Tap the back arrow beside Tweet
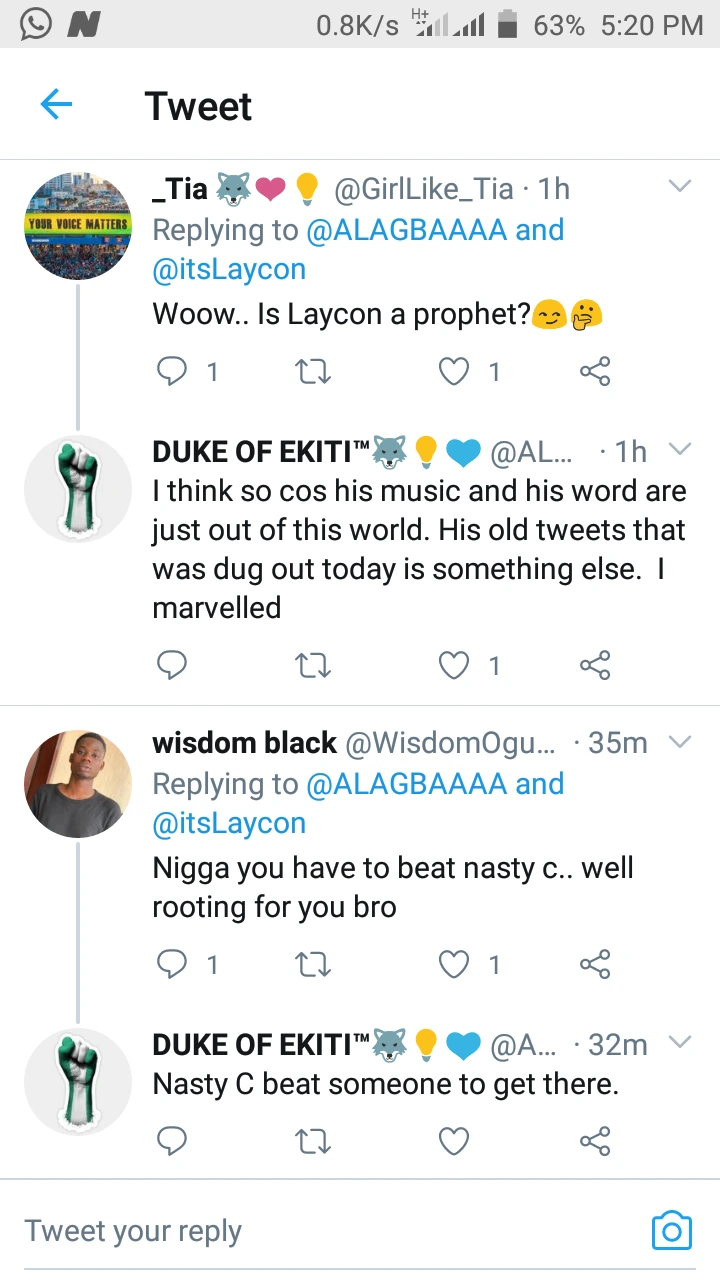 [x=56, y=105]
